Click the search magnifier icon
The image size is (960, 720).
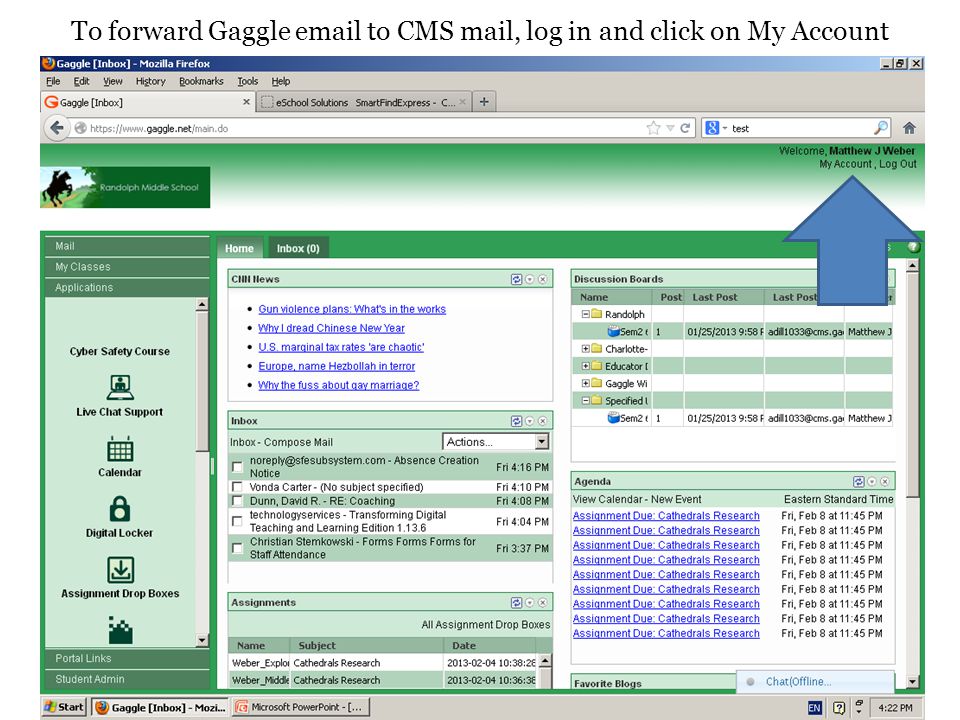[x=880, y=128]
